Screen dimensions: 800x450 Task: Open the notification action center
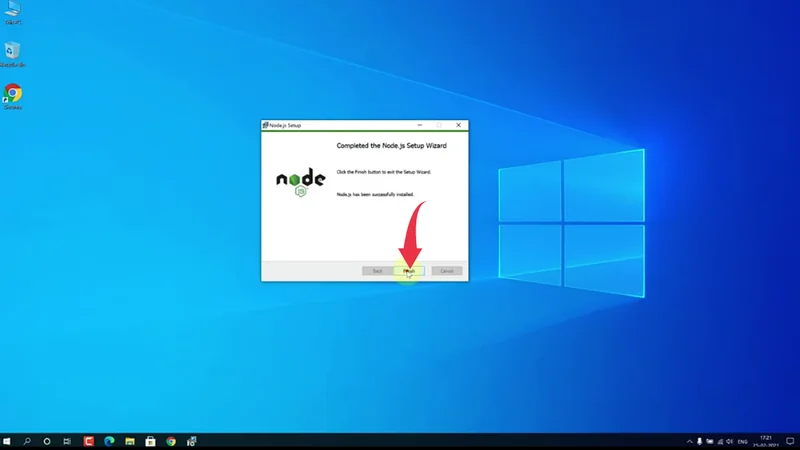coord(788,441)
